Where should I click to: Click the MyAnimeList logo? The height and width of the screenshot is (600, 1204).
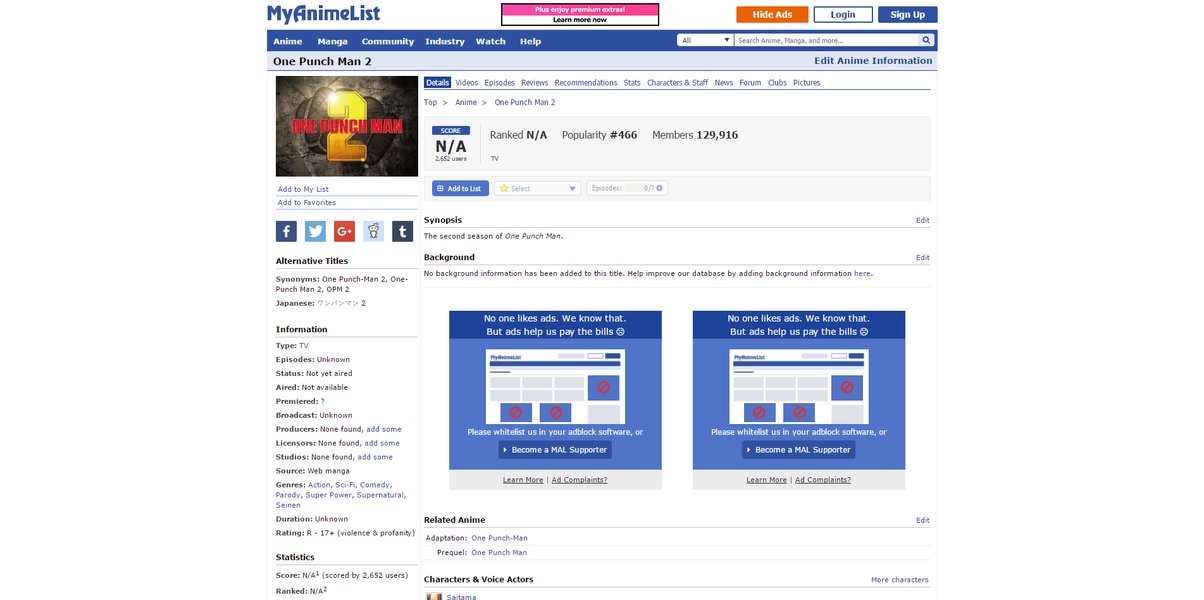(x=323, y=14)
